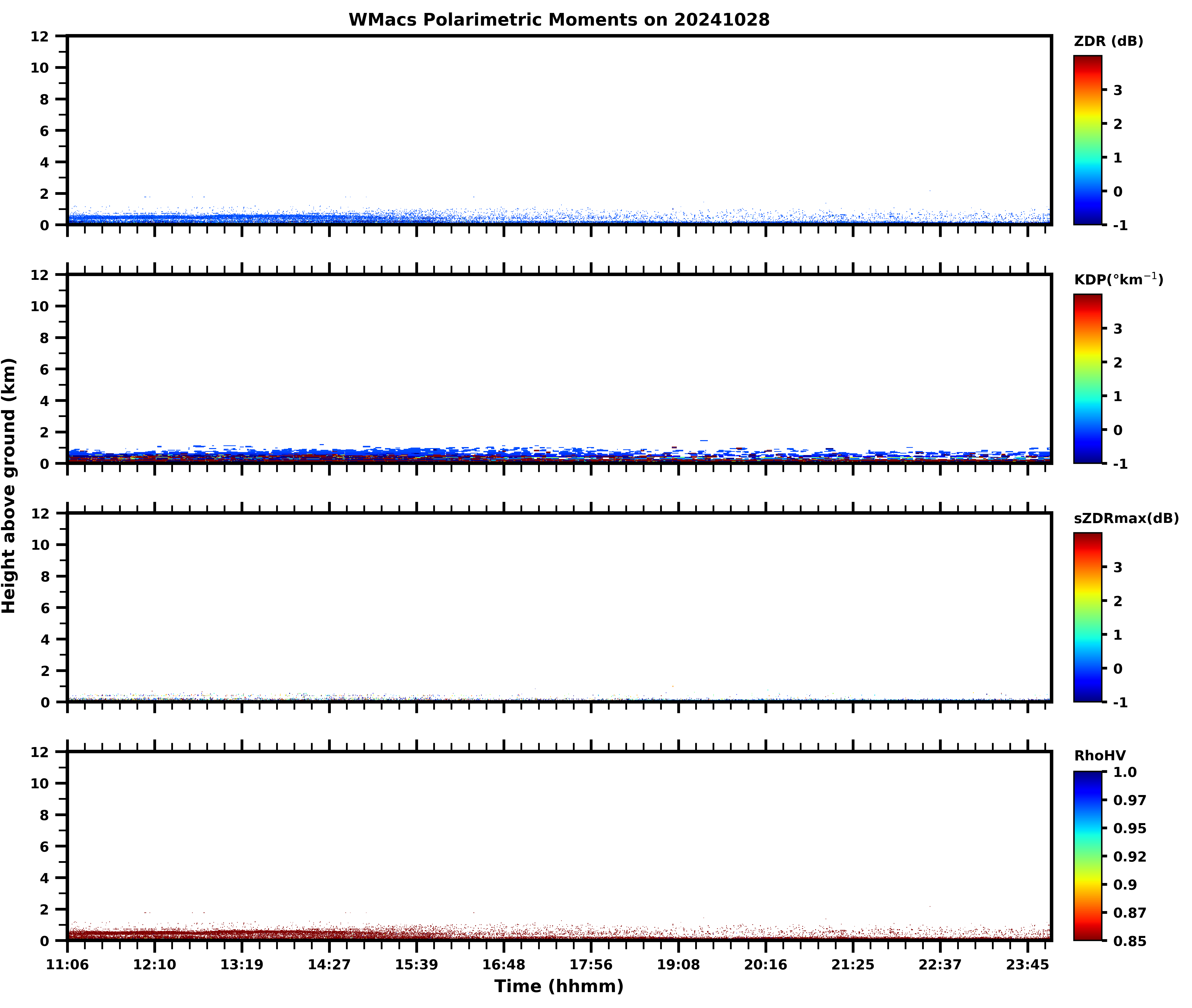The height and width of the screenshot is (1008, 1192).
Task: Click the '22:37' time tick label
Action: (x=940, y=965)
